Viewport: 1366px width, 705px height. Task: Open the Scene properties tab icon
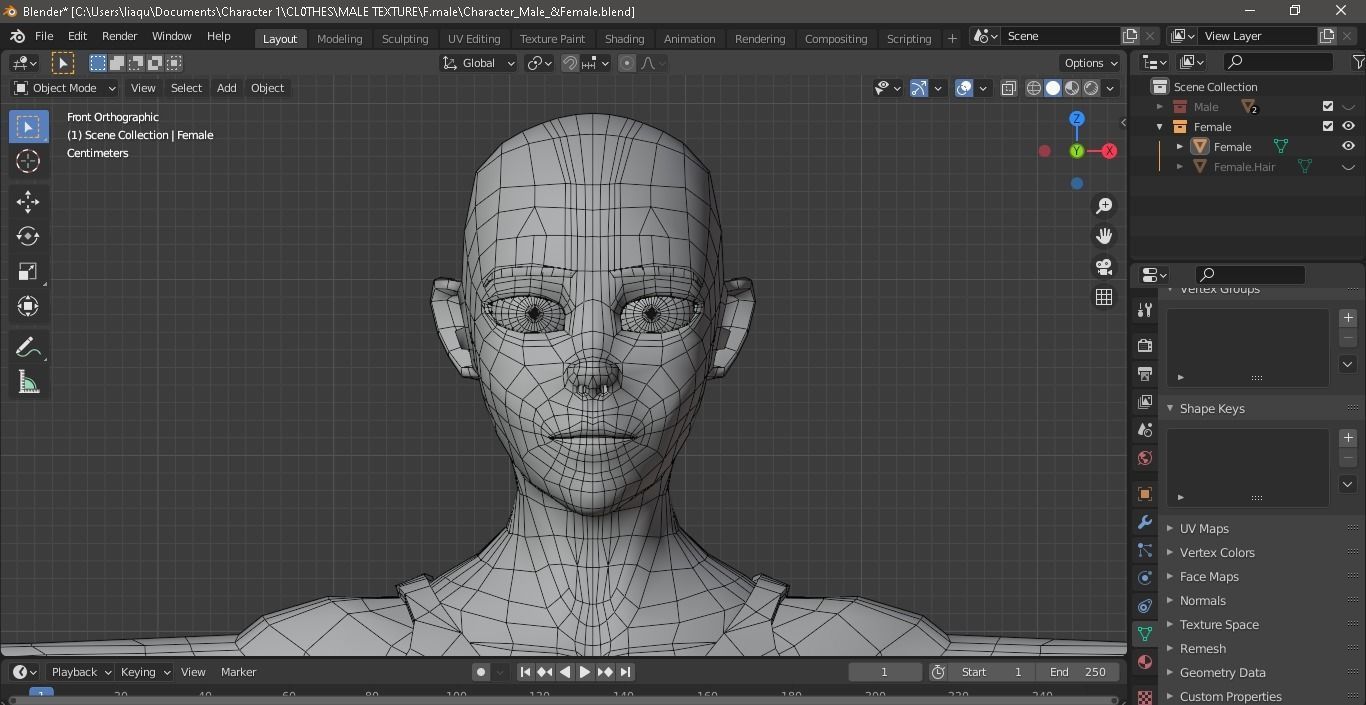1145,430
